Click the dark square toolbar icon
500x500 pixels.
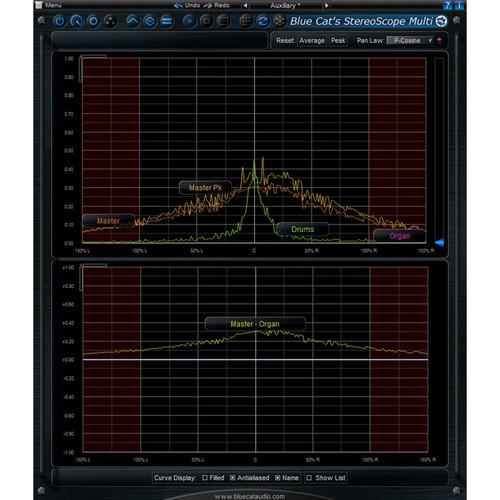(206, 21)
